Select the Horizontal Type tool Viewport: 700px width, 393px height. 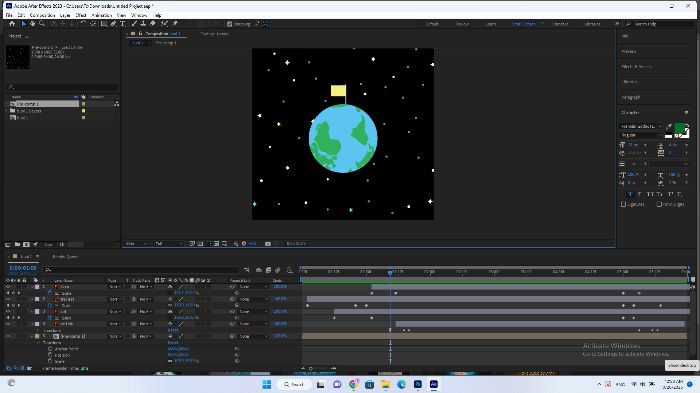(122, 24)
